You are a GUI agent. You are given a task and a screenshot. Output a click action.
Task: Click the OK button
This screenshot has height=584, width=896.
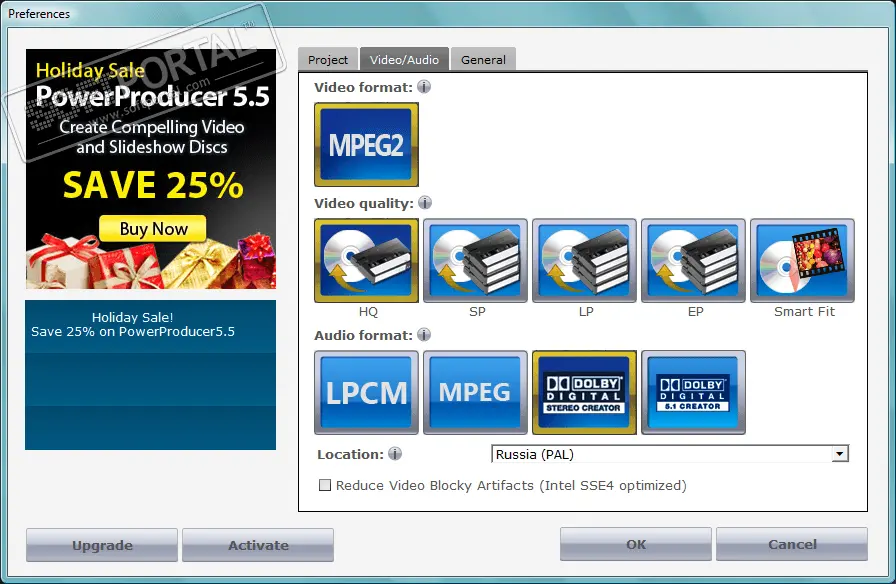click(x=635, y=545)
